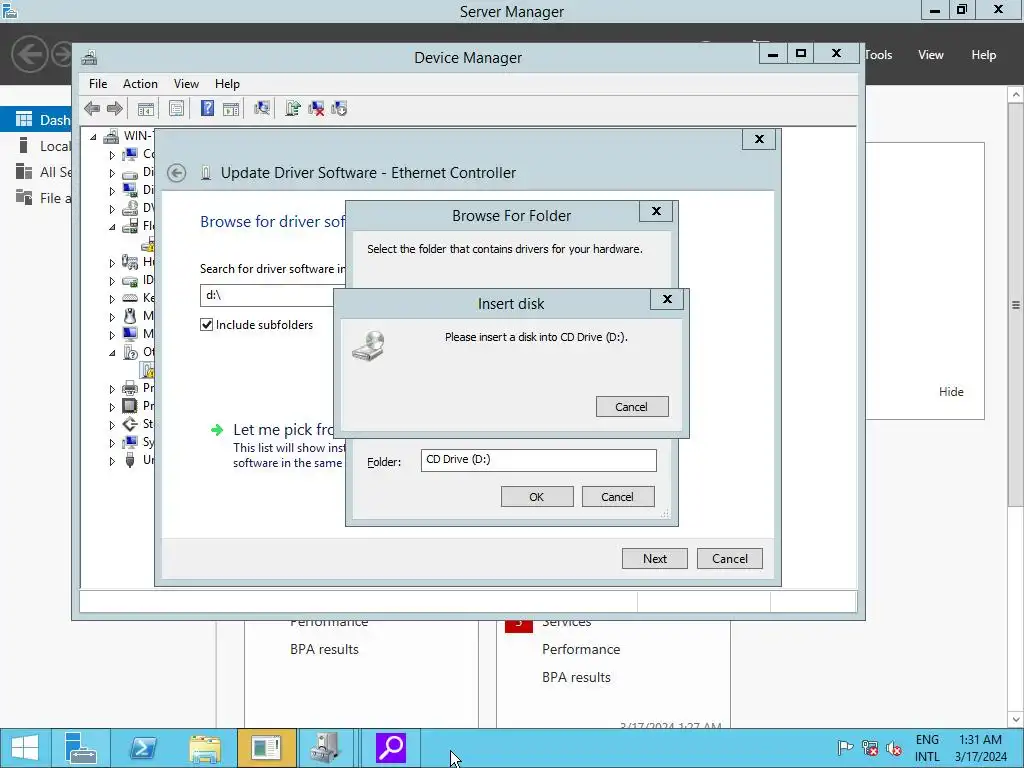Click the purple magnifier taskbar icon

[x=391, y=748]
